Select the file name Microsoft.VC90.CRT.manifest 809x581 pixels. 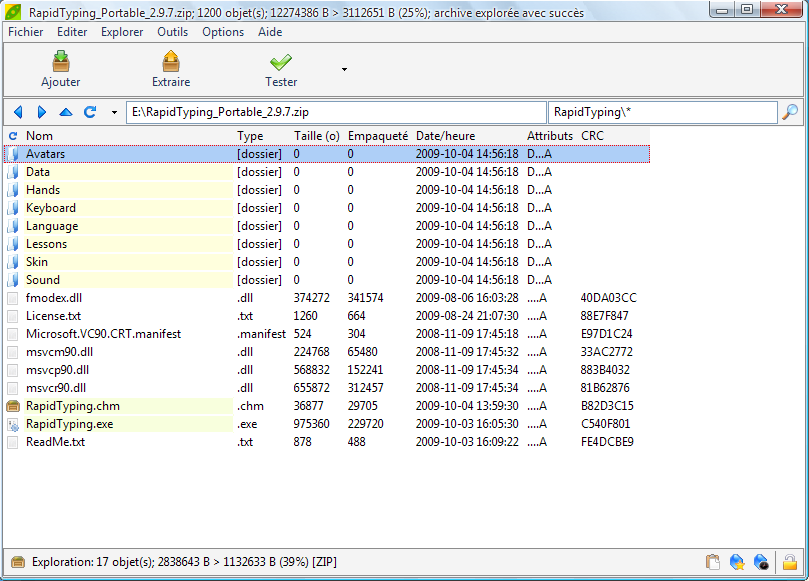103,334
